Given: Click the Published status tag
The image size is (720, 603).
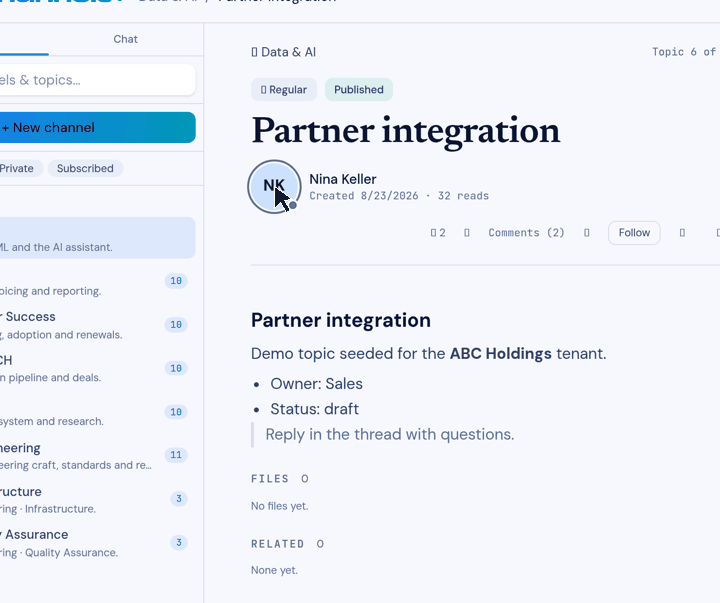Looking at the screenshot, I should (x=359, y=90).
